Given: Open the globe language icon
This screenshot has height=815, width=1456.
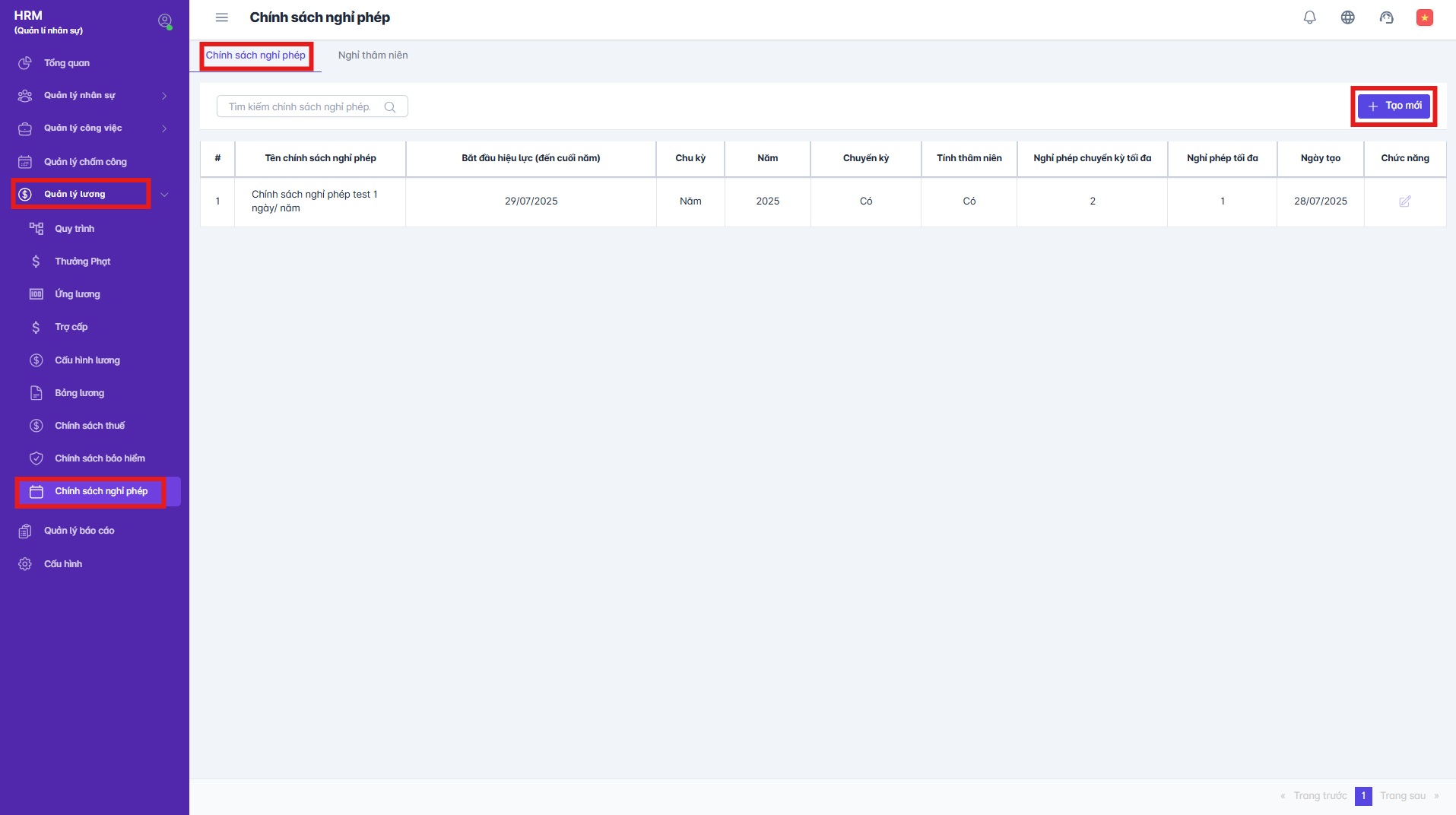Looking at the screenshot, I should [x=1347, y=17].
